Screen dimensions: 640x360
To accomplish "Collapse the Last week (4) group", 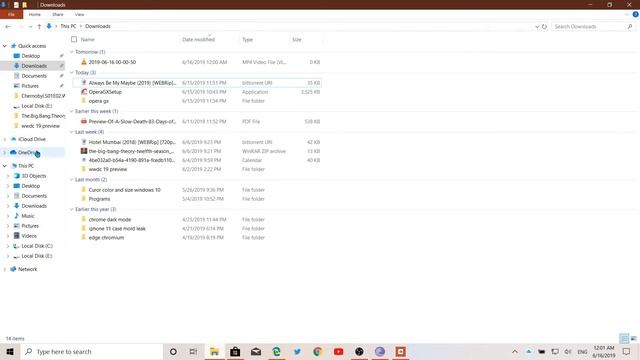I will pyautogui.click(x=72, y=132).
